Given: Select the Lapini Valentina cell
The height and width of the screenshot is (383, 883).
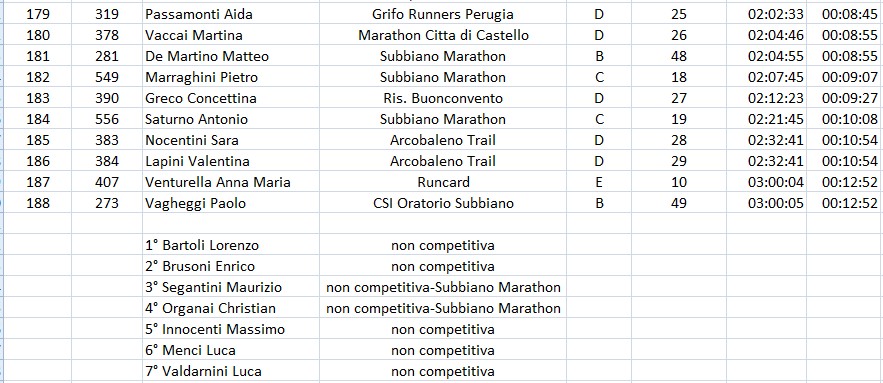Looking at the screenshot, I should [231, 161].
